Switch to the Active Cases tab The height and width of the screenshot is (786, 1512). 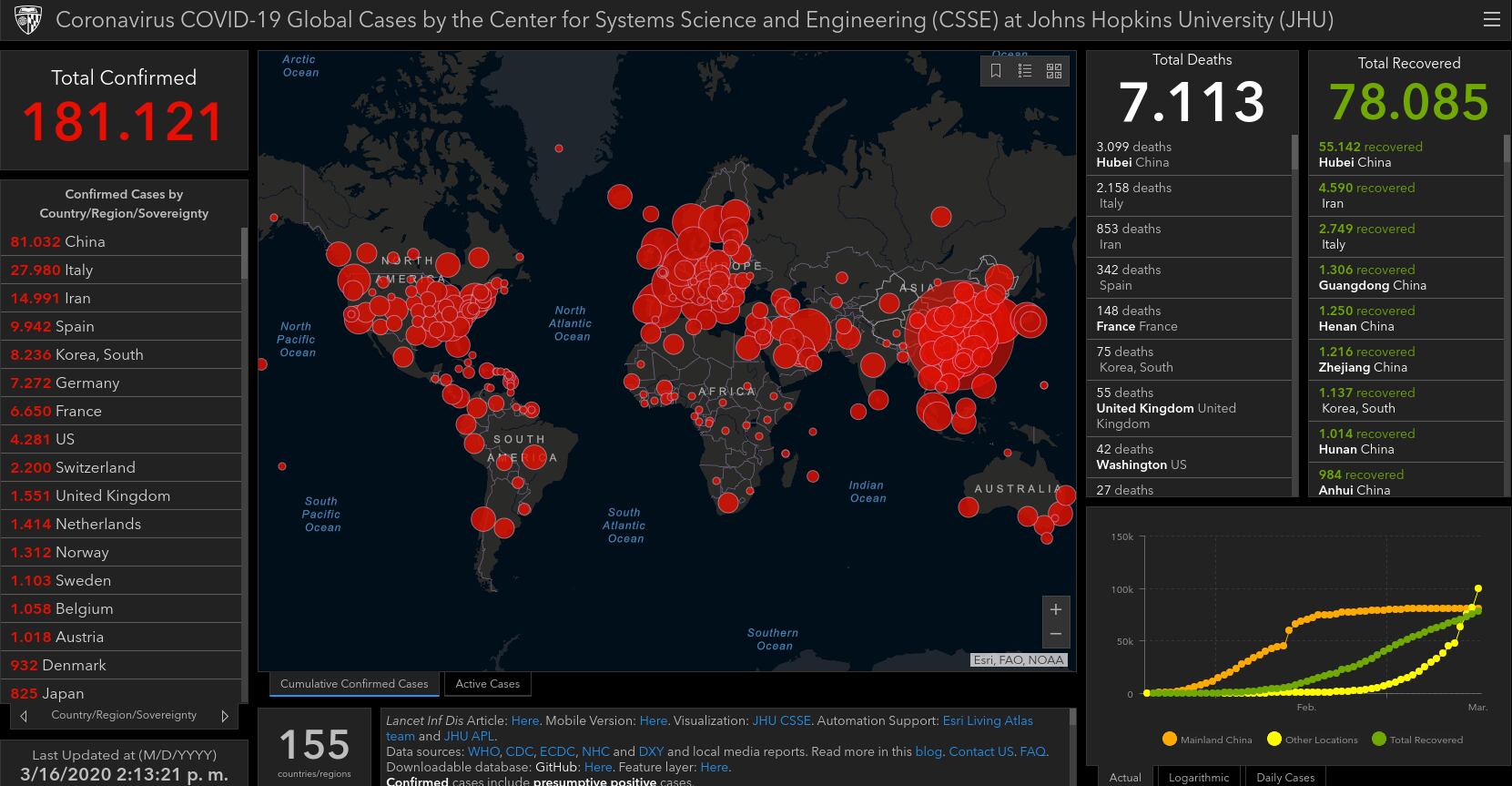tap(487, 684)
